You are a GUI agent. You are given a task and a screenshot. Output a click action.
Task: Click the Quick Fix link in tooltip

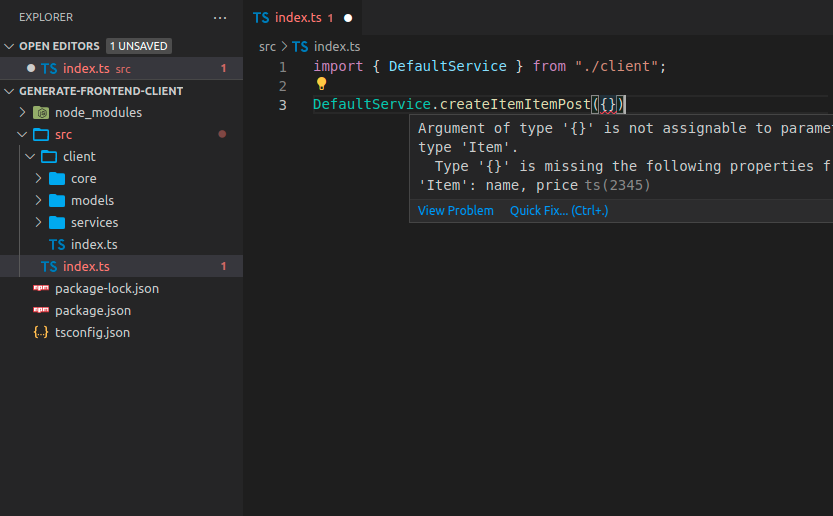tap(558, 211)
